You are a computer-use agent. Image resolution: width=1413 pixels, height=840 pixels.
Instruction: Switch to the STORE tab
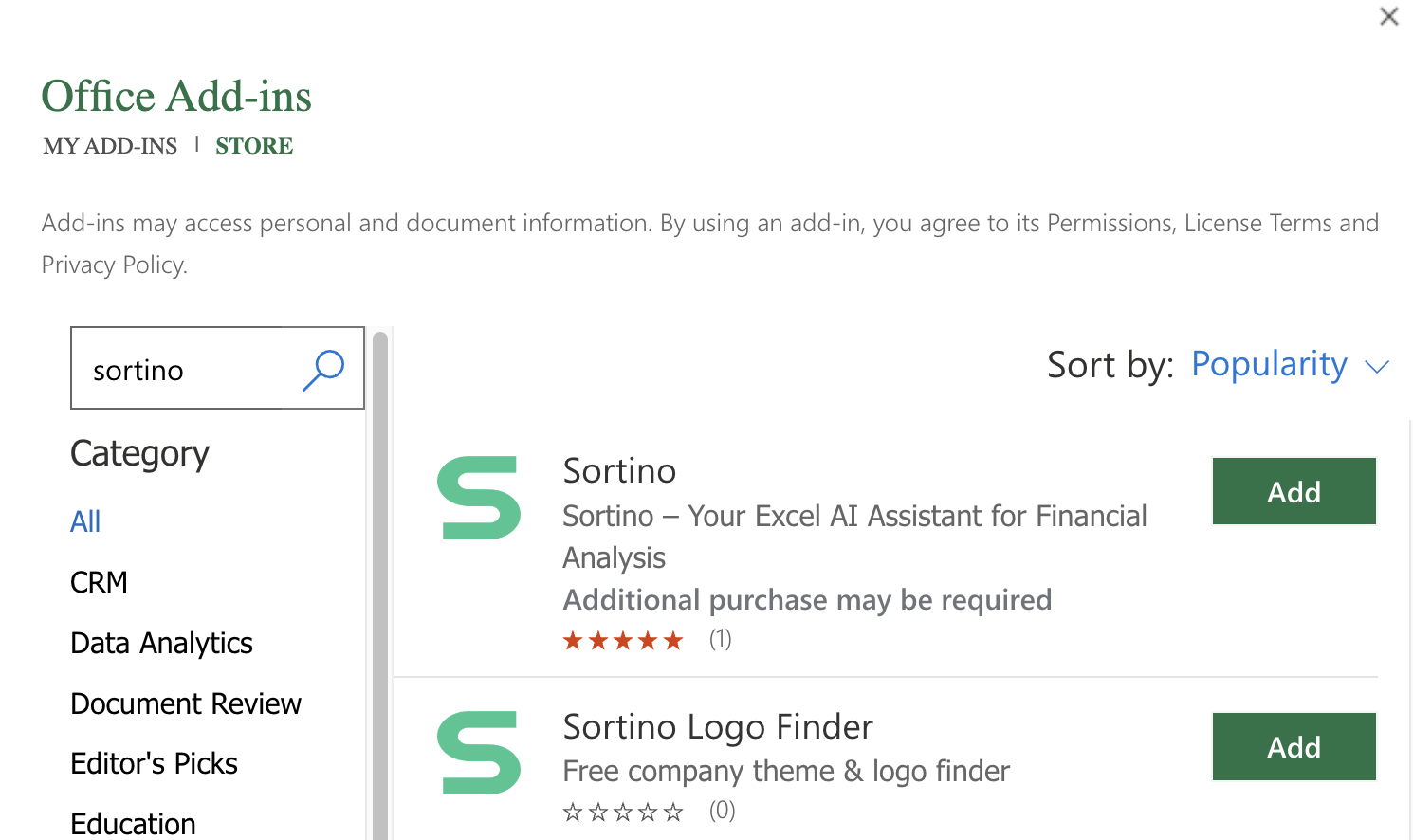254,146
